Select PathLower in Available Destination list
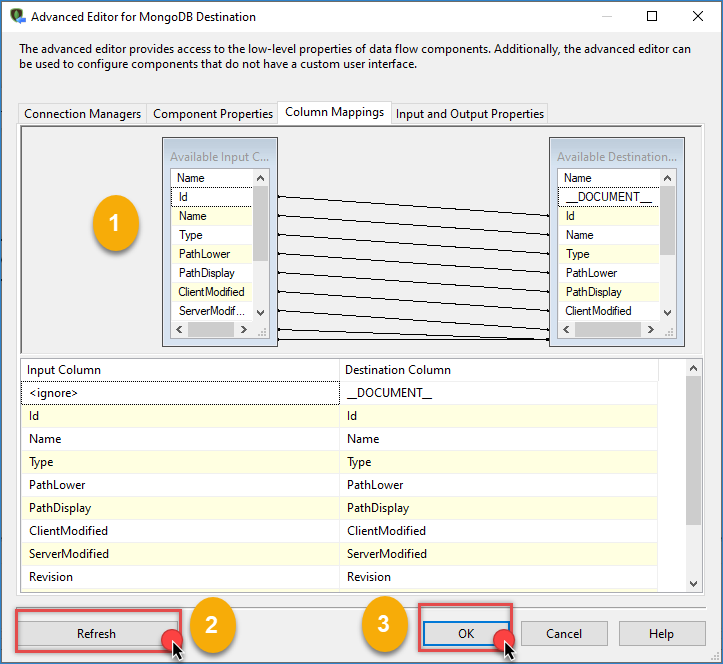 (609, 273)
